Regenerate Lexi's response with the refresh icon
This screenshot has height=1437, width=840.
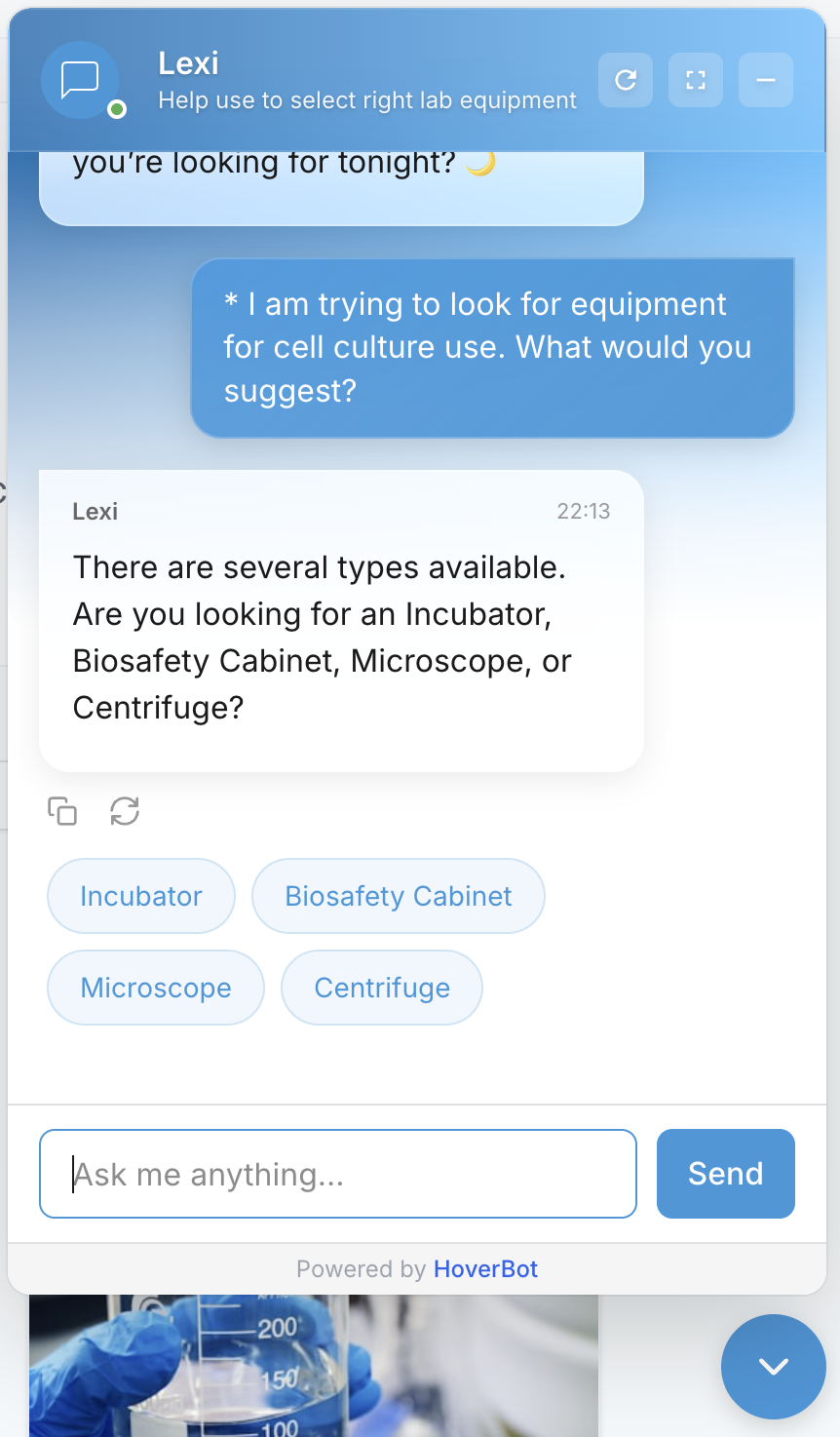(x=124, y=810)
